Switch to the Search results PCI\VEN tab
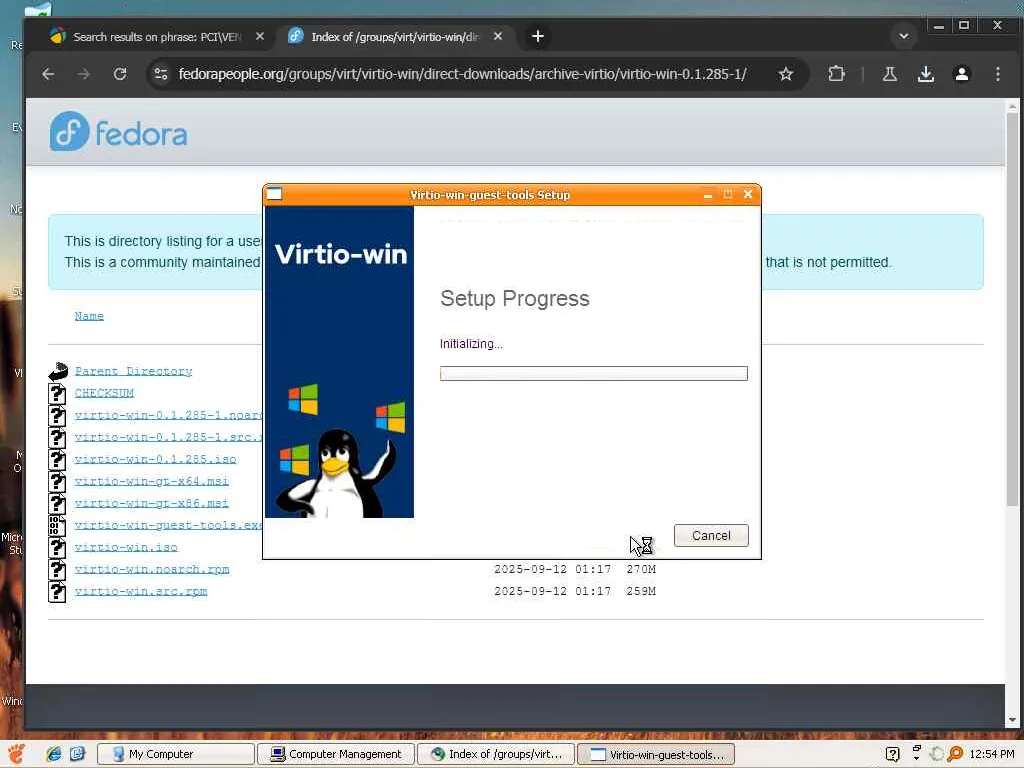The height and width of the screenshot is (768, 1024). click(157, 37)
